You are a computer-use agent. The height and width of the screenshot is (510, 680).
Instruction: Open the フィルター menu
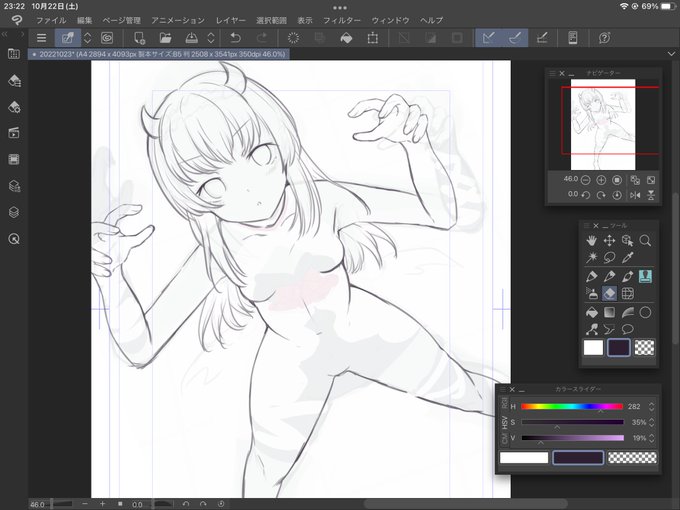click(342, 20)
